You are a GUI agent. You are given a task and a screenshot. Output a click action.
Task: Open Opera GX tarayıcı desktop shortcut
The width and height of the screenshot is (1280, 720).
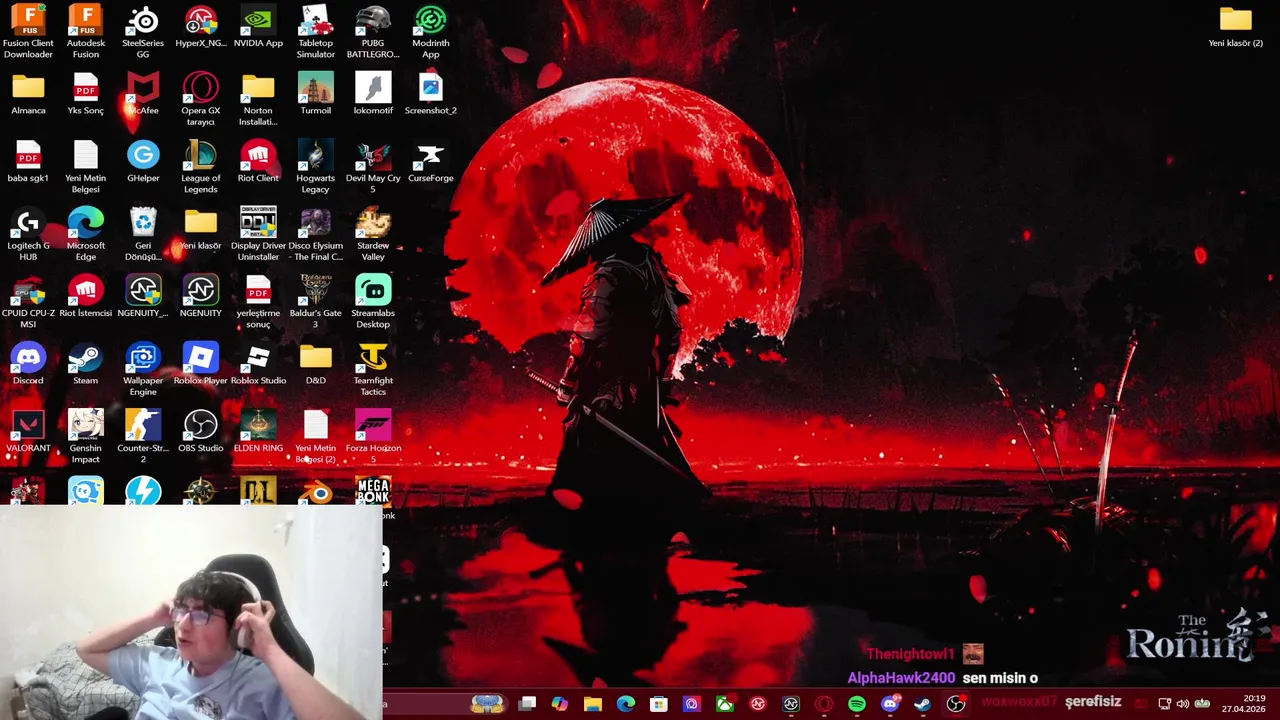[201, 99]
